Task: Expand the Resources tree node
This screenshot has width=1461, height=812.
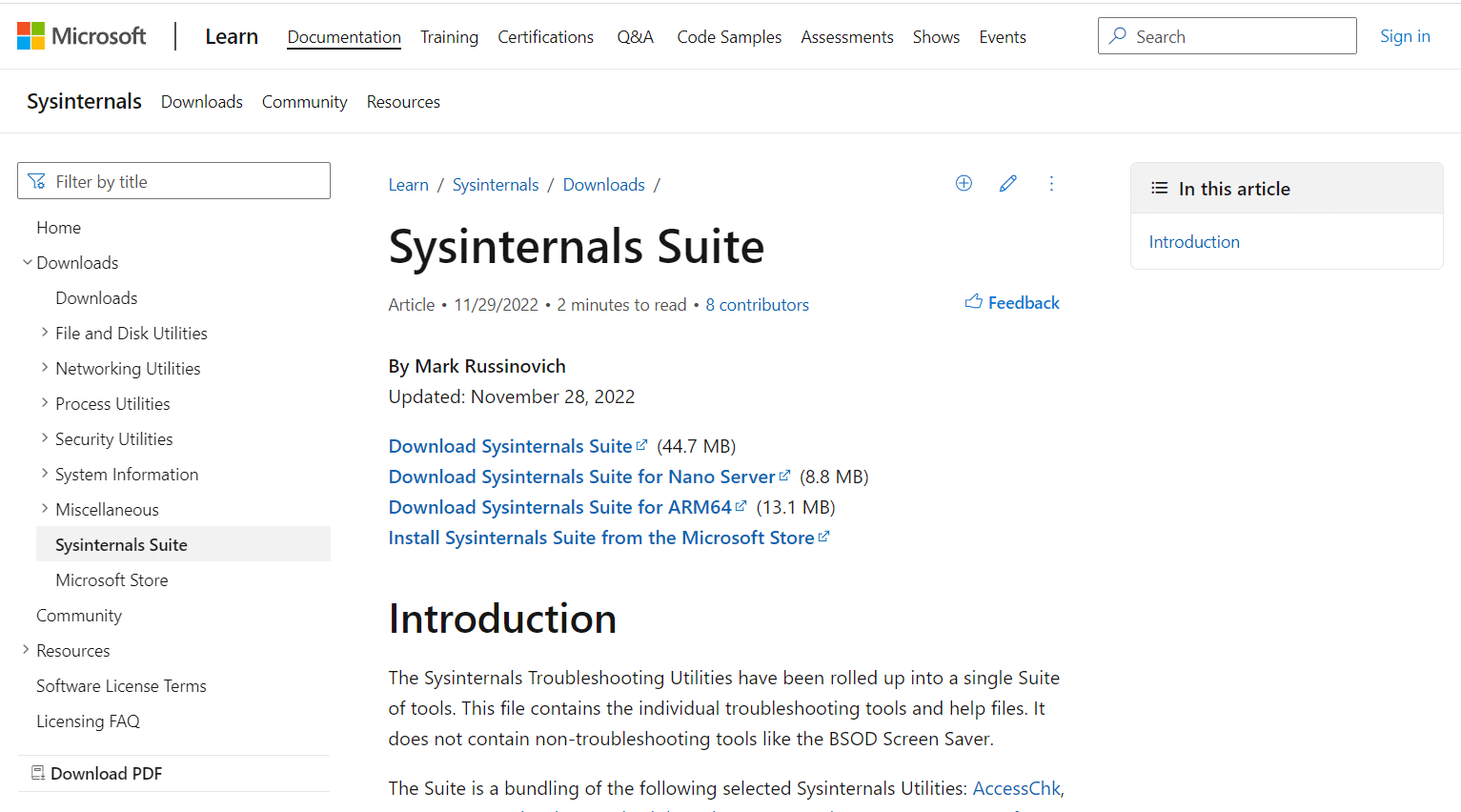Action: pyautogui.click(x=26, y=650)
